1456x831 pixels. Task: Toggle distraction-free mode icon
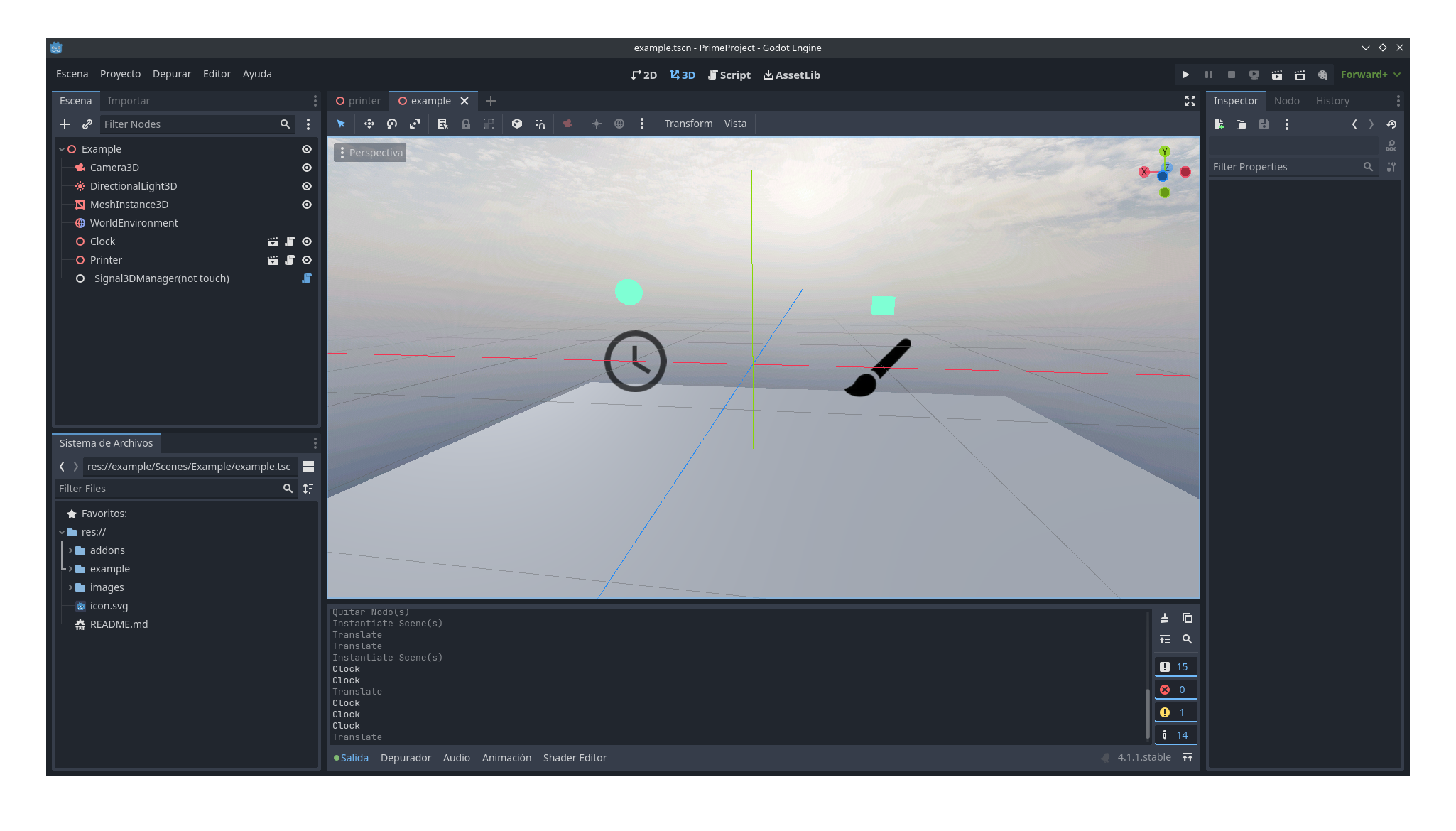pos(1190,101)
